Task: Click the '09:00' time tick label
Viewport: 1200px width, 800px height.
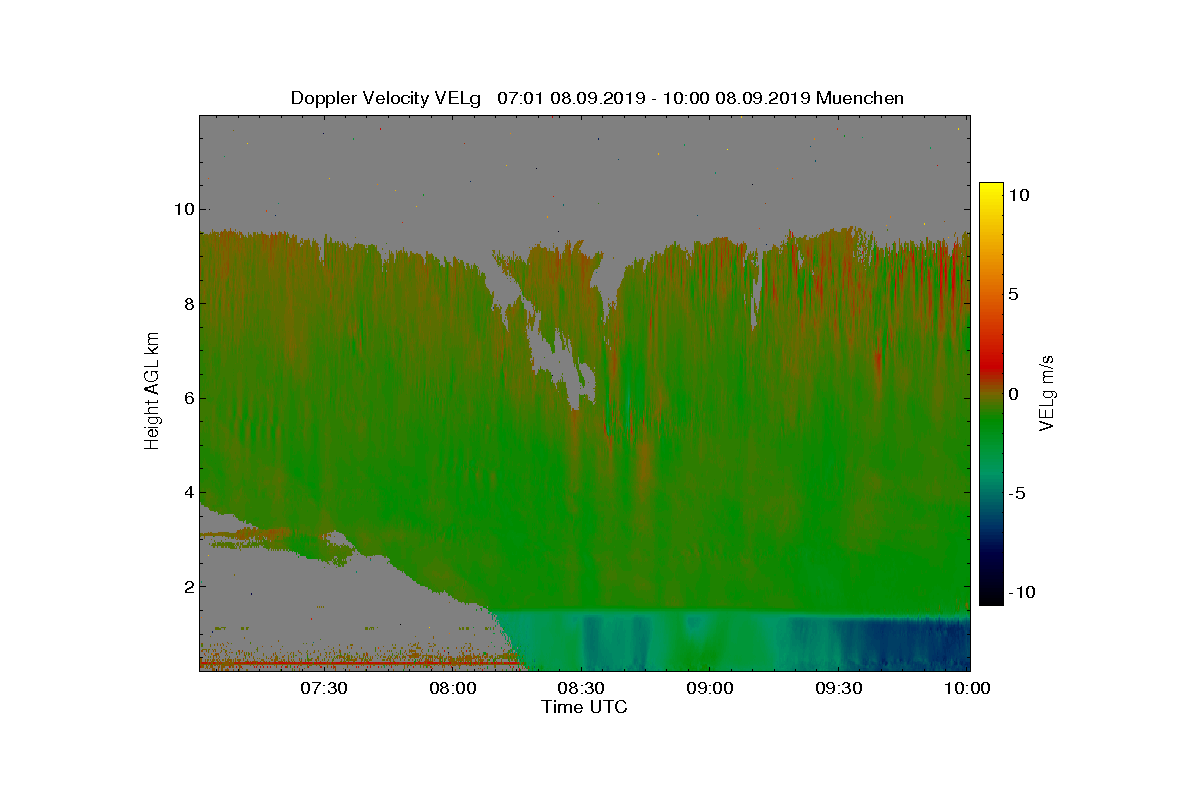Action: tap(710, 689)
